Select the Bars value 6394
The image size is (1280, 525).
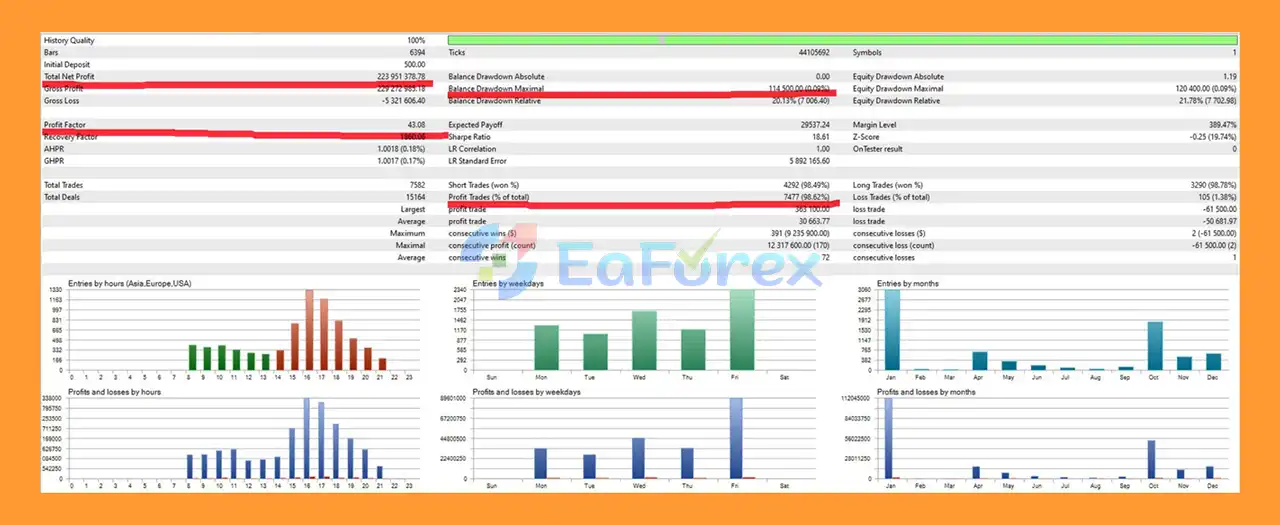pos(417,52)
